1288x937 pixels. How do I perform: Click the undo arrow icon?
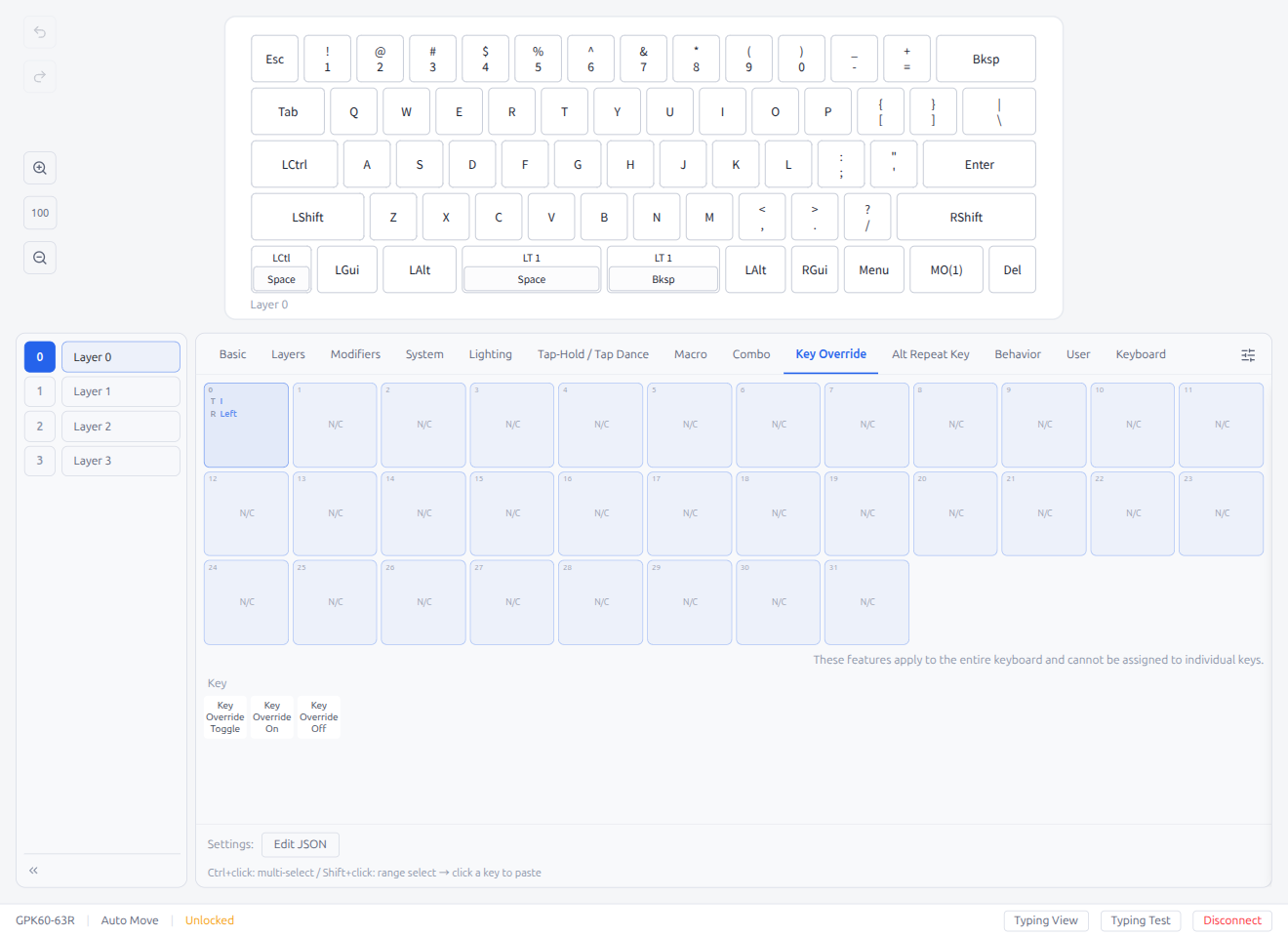40,32
